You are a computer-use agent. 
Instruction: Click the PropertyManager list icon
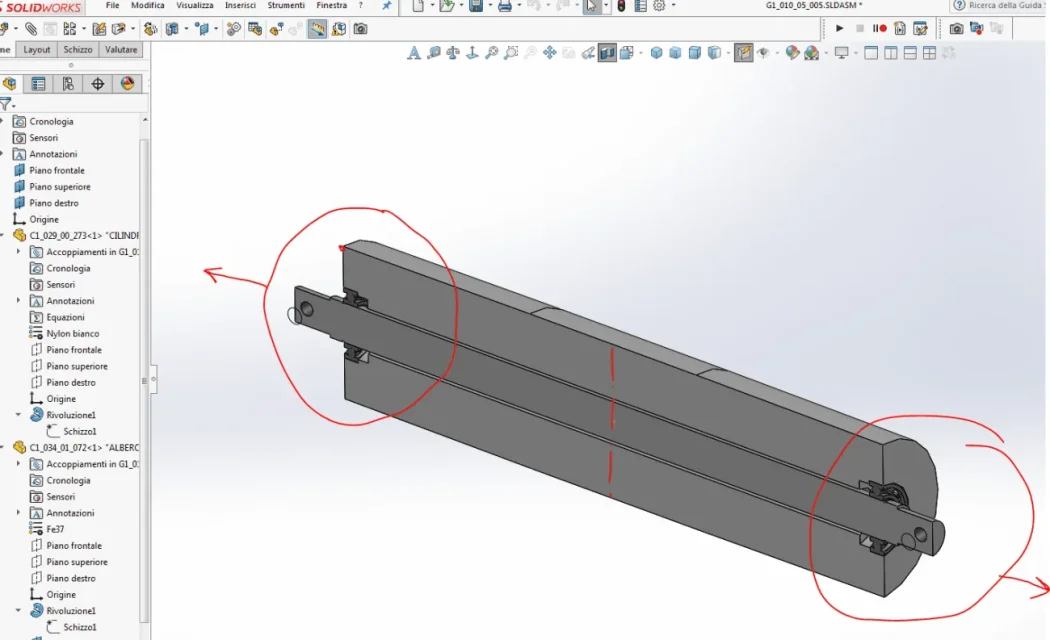click(38, 84)
